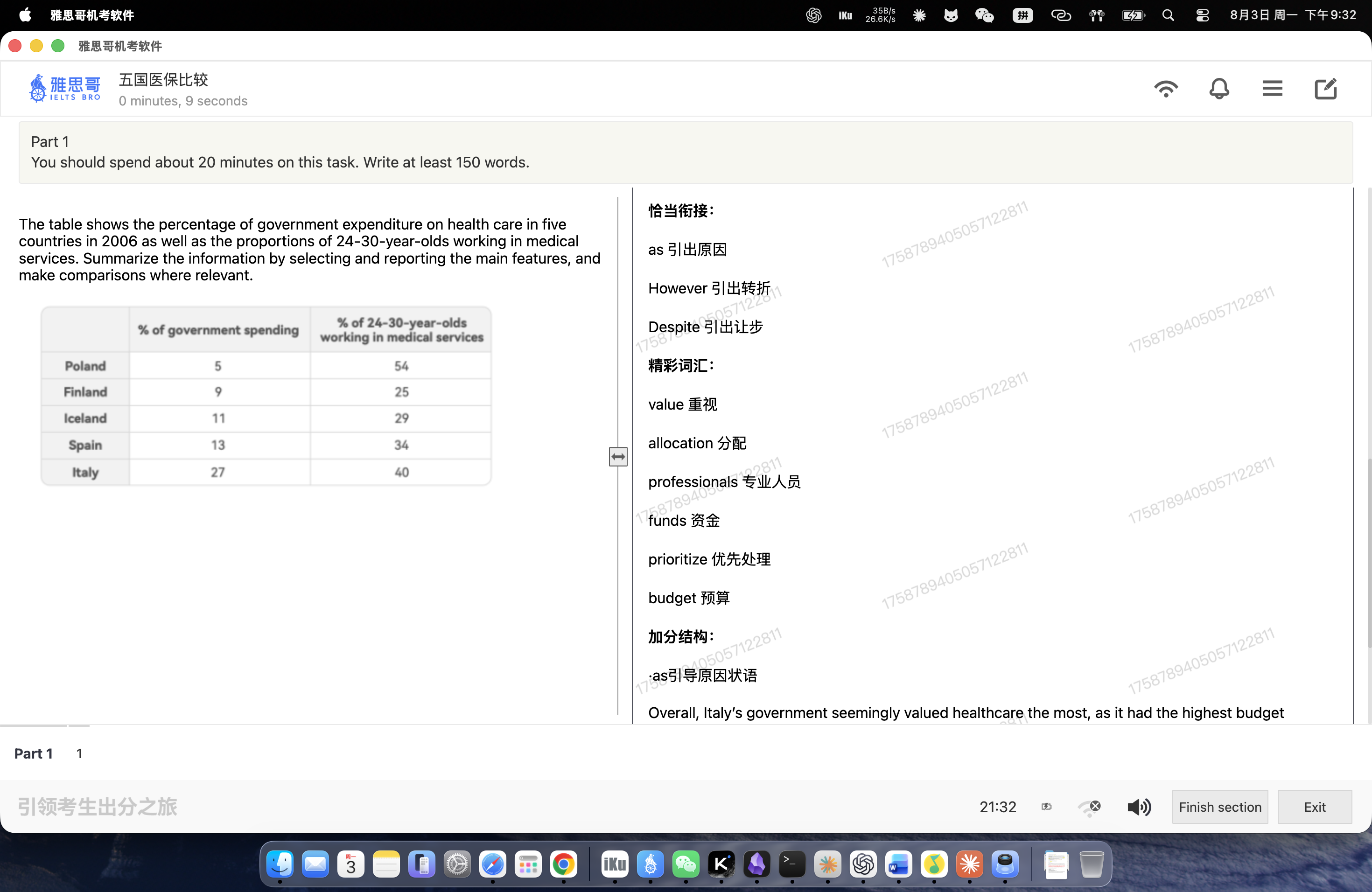Open WeChat from the dock
The width and height of the screenshot is (1372, 892).
point(686,864)
